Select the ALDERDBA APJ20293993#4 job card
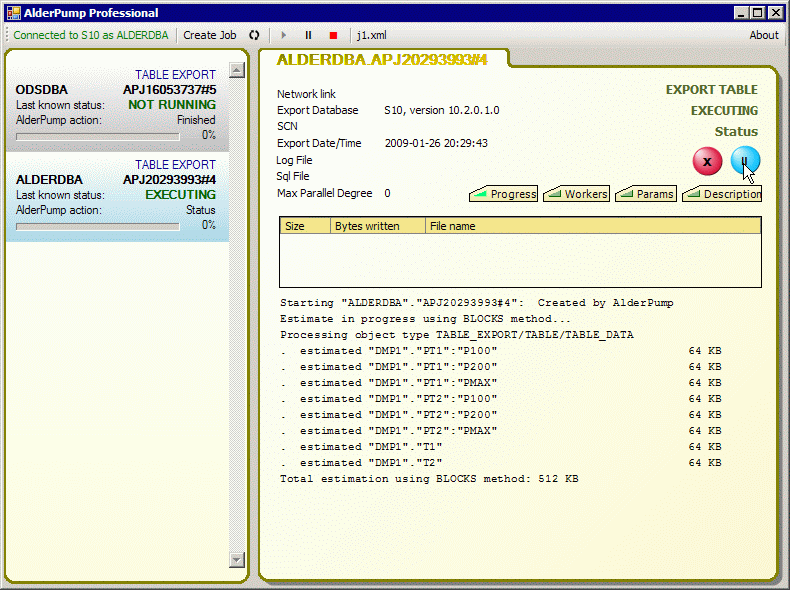Viewport: 790px width, 590px height. [117, 195]
